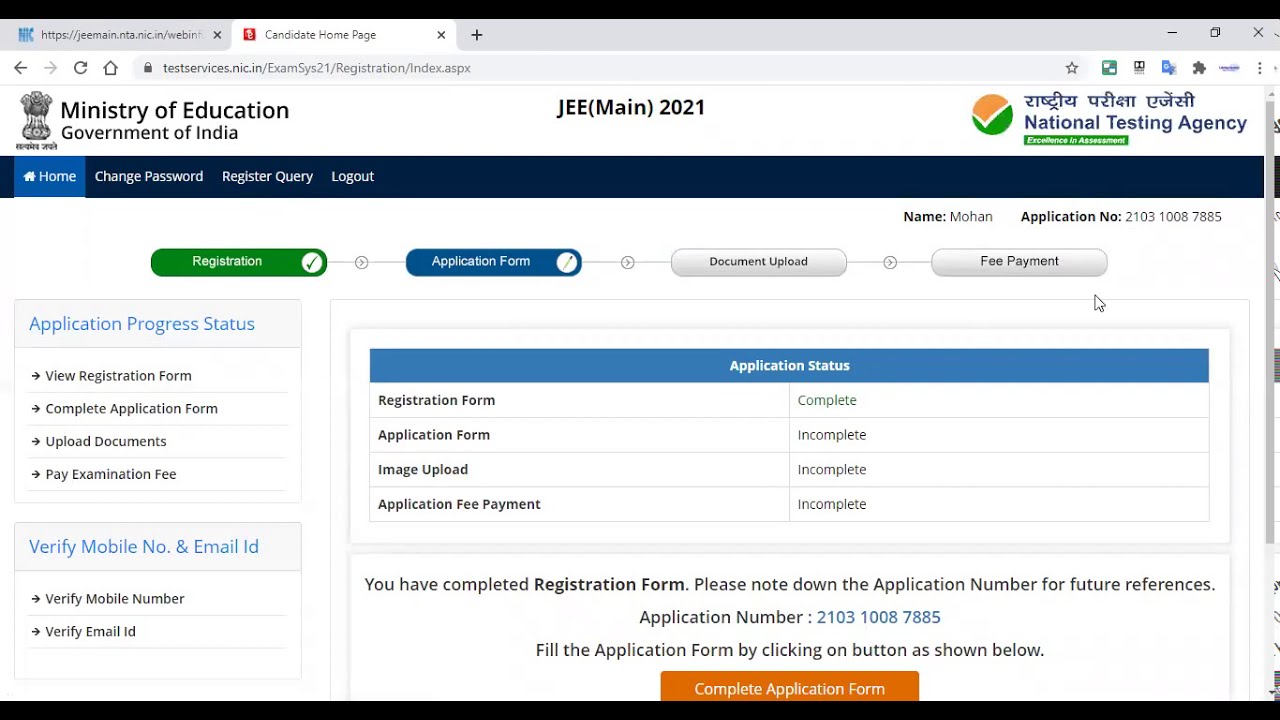Open Complete Application Form sidebar link

(131, 409)
